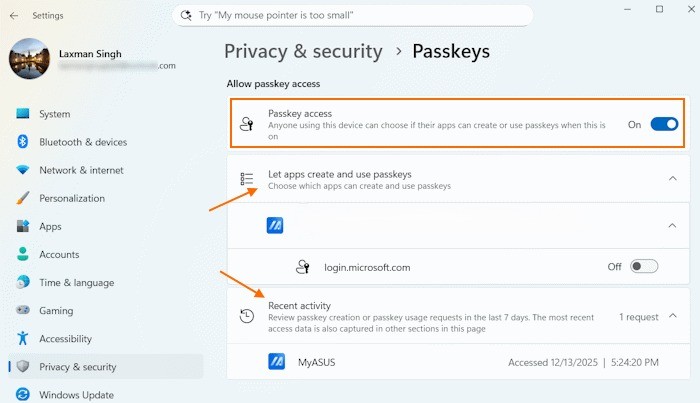Go to Accounts settings
The width and height of the screenshot is (700, 403).
point(59,254)
